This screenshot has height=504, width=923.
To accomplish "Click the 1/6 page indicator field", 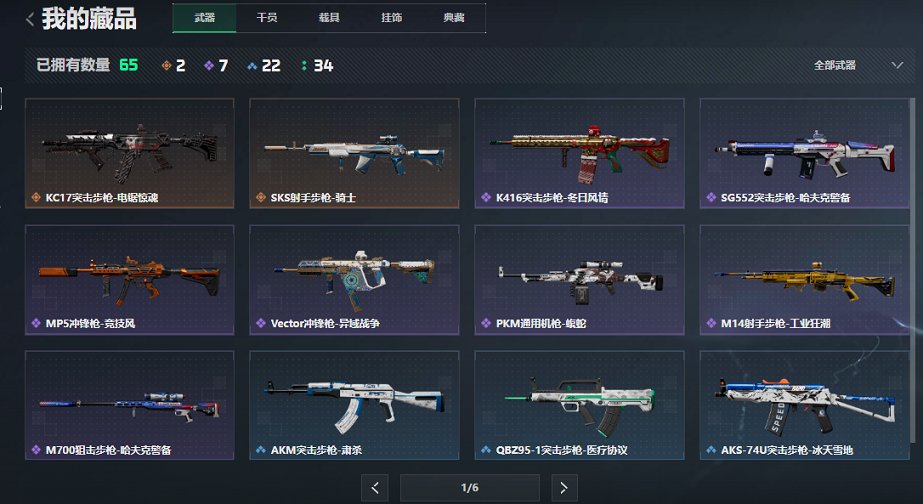I will (x=470, y=488).
